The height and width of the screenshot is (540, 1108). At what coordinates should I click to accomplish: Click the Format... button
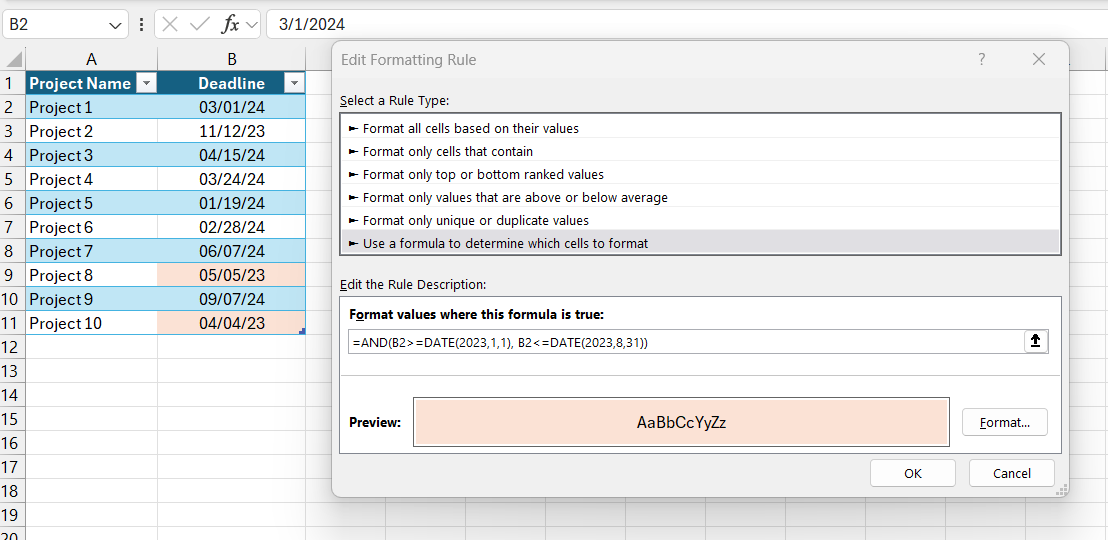click(x=1004, y=423)
